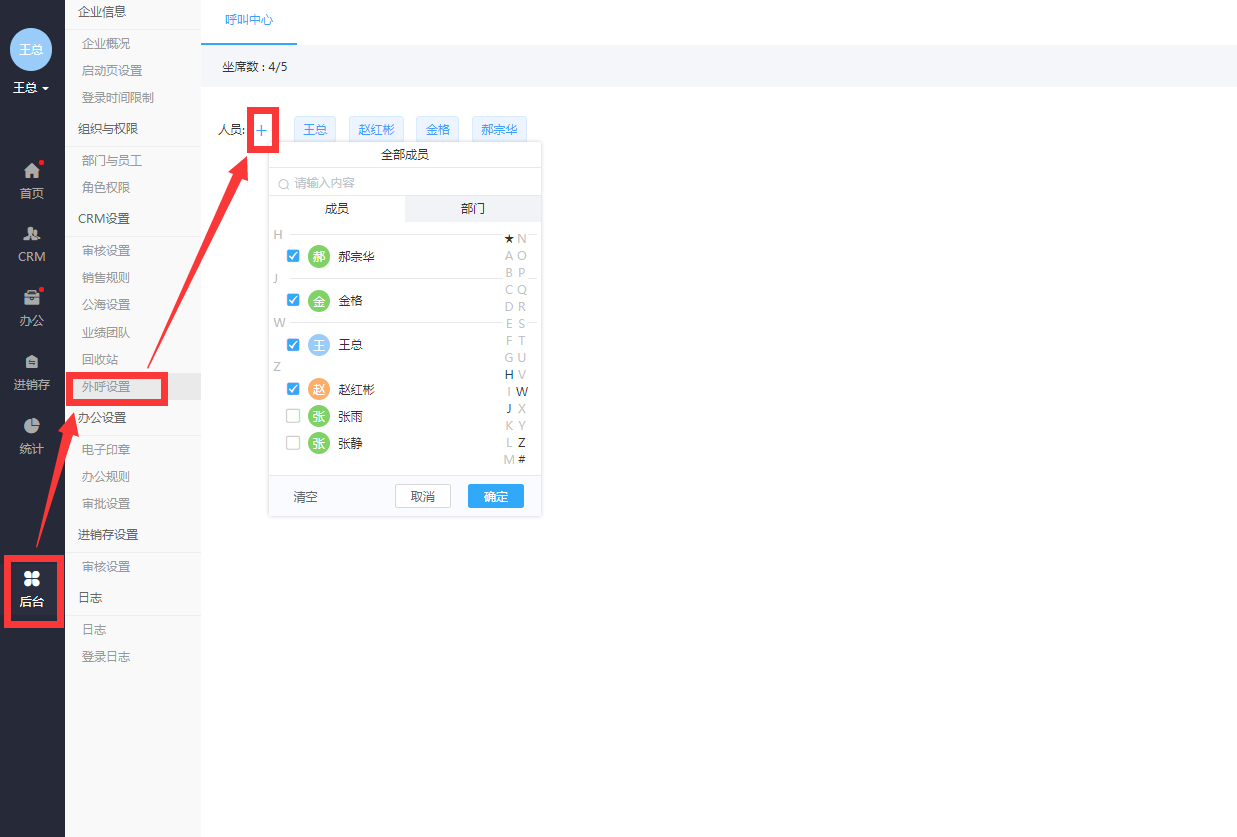Open the 办公 briefcase icon

[32, 298]
